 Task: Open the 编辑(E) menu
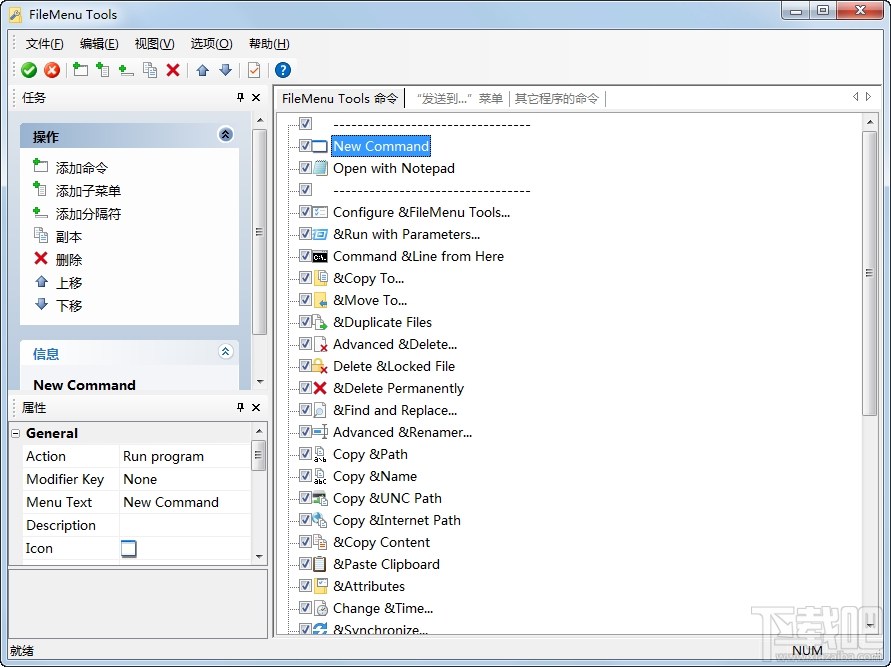pos(99,44)
